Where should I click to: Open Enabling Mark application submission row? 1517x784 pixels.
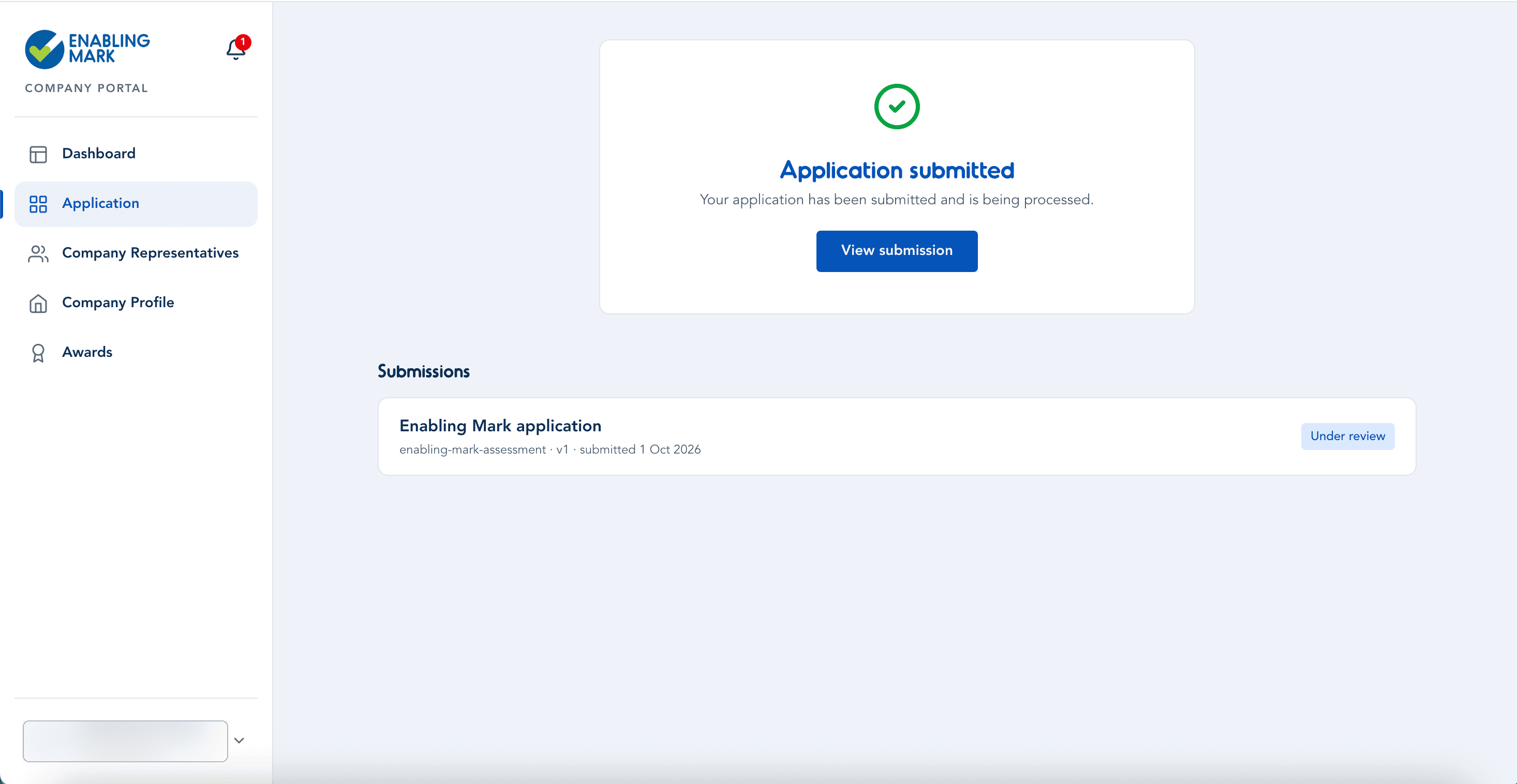coord(896,436)
